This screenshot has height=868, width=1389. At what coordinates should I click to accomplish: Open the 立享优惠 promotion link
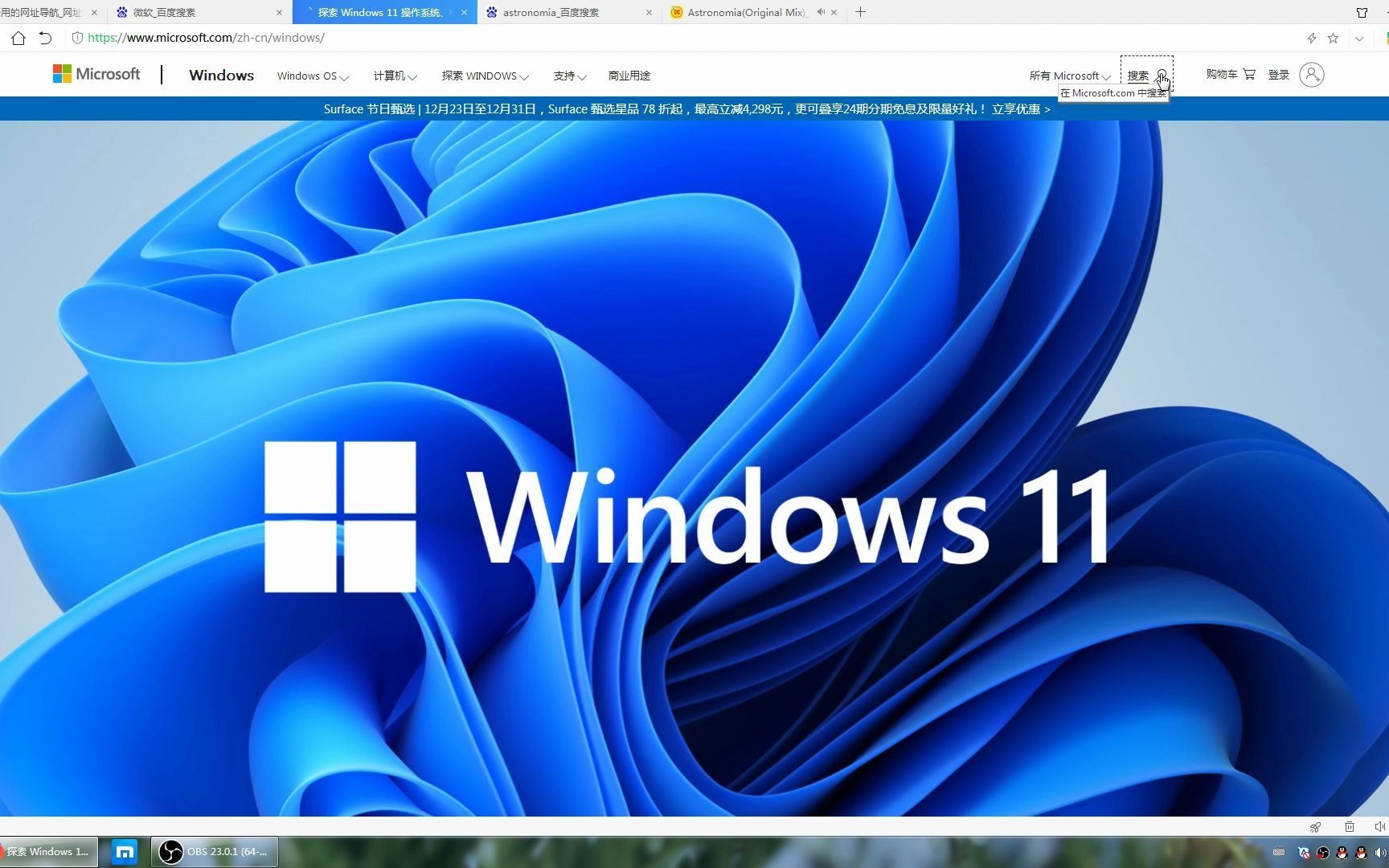(1014, 108)
